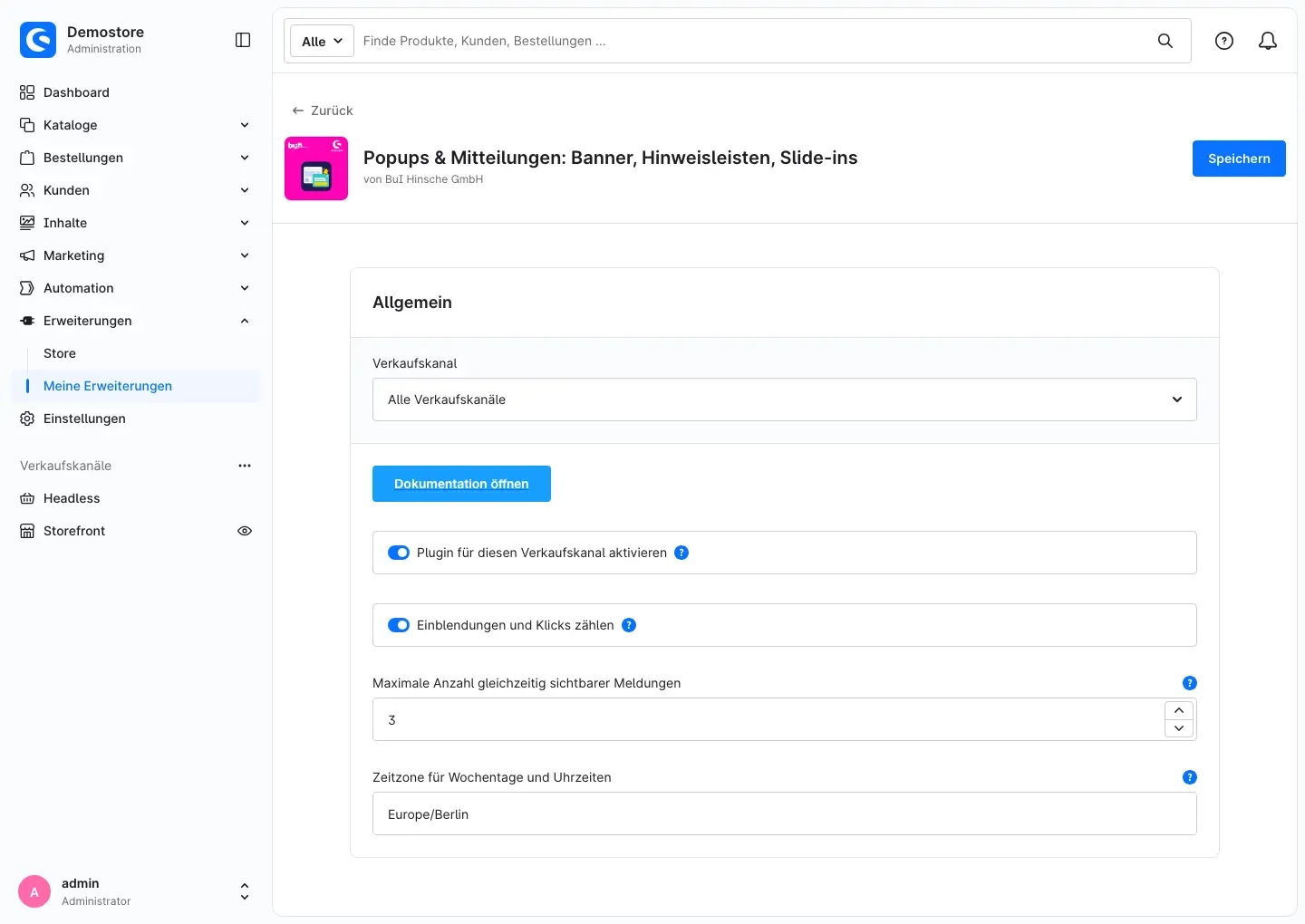Show help for Zeitzone für Wochentage

pos(1190,777)
